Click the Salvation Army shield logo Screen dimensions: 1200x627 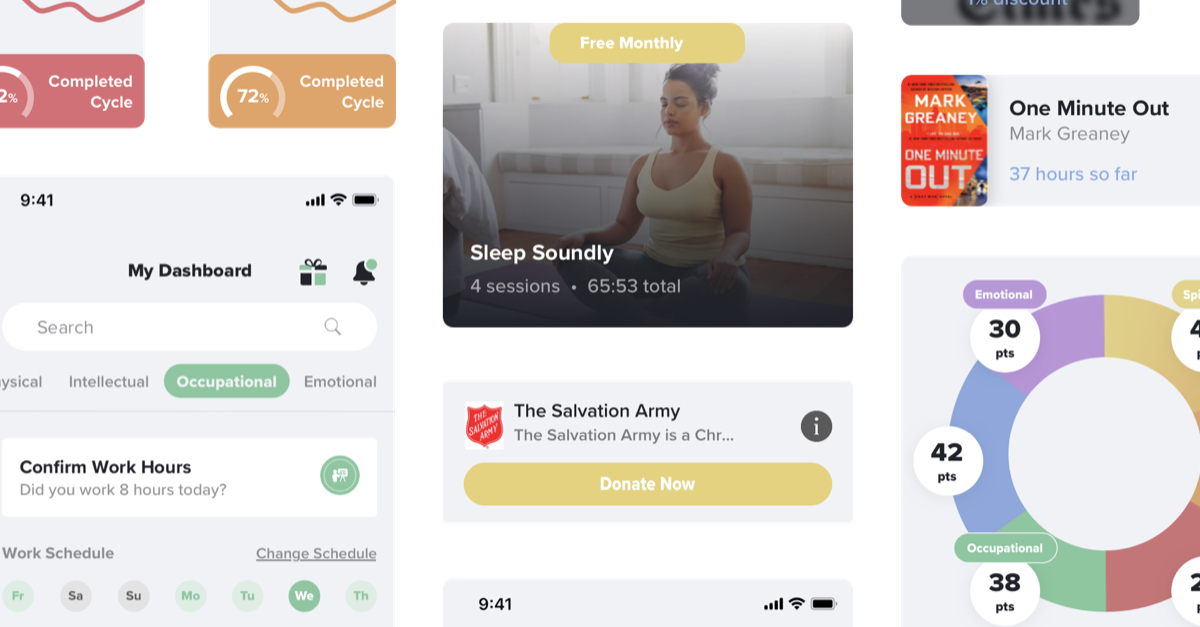click(x=484, y=425)
